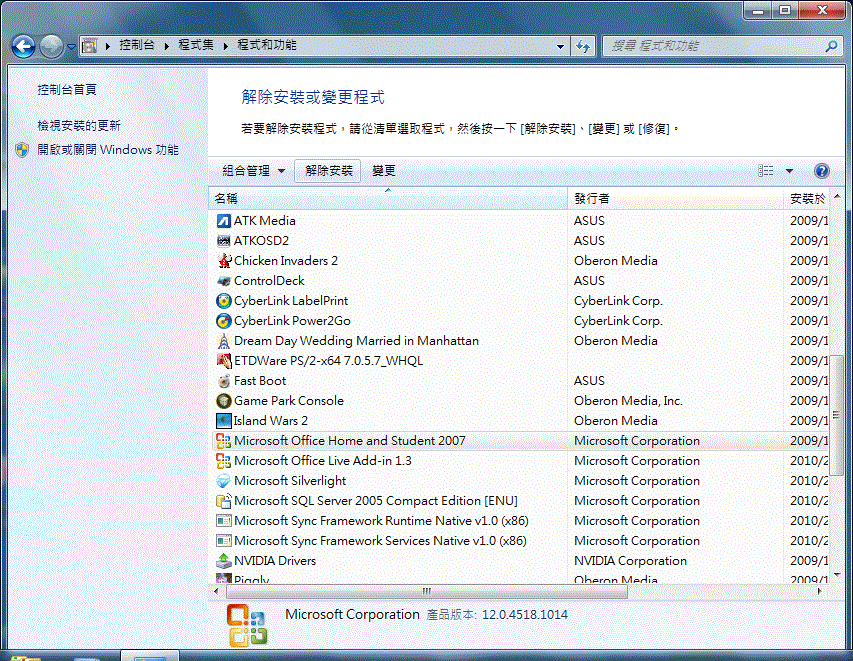Click the 解除安裝 toolbar button

[x=329, y=171]
